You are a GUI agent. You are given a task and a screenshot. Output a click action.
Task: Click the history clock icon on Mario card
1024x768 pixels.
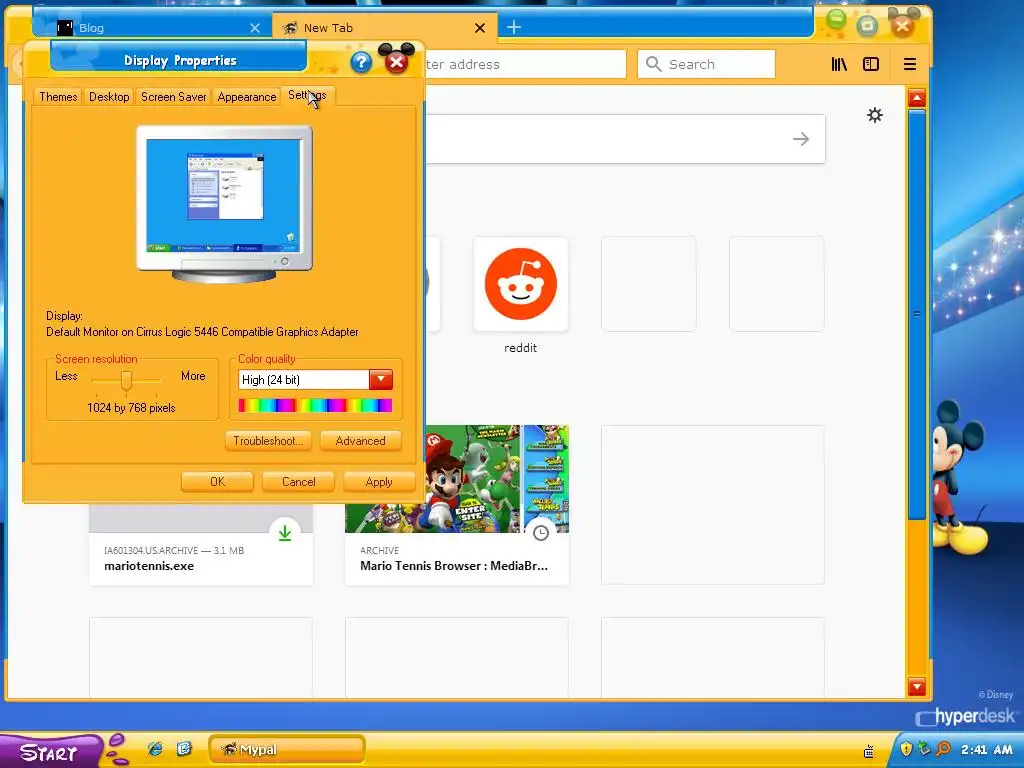coord(541,533)
